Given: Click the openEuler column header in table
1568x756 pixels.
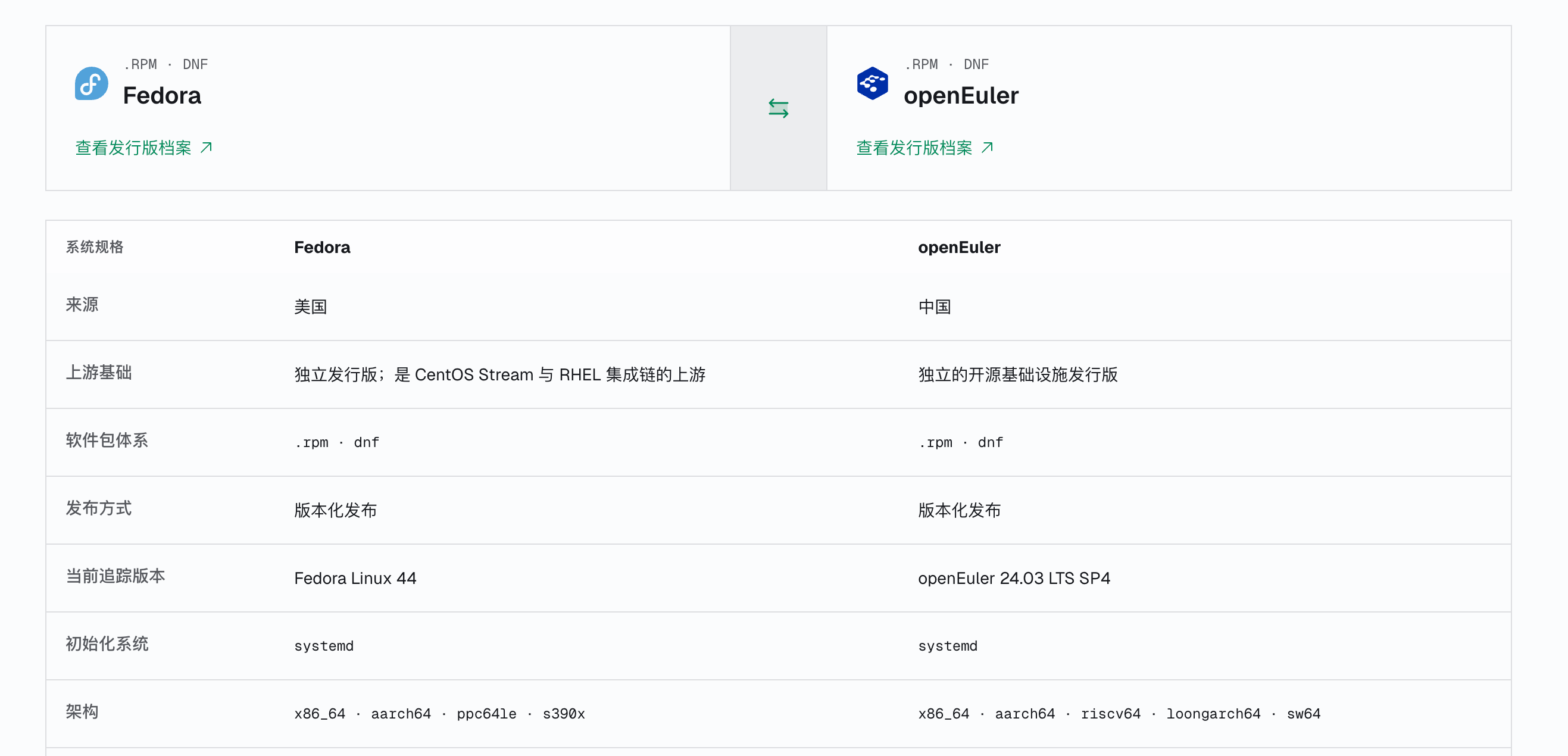Looking at the screenshot, I should (958, 247).
